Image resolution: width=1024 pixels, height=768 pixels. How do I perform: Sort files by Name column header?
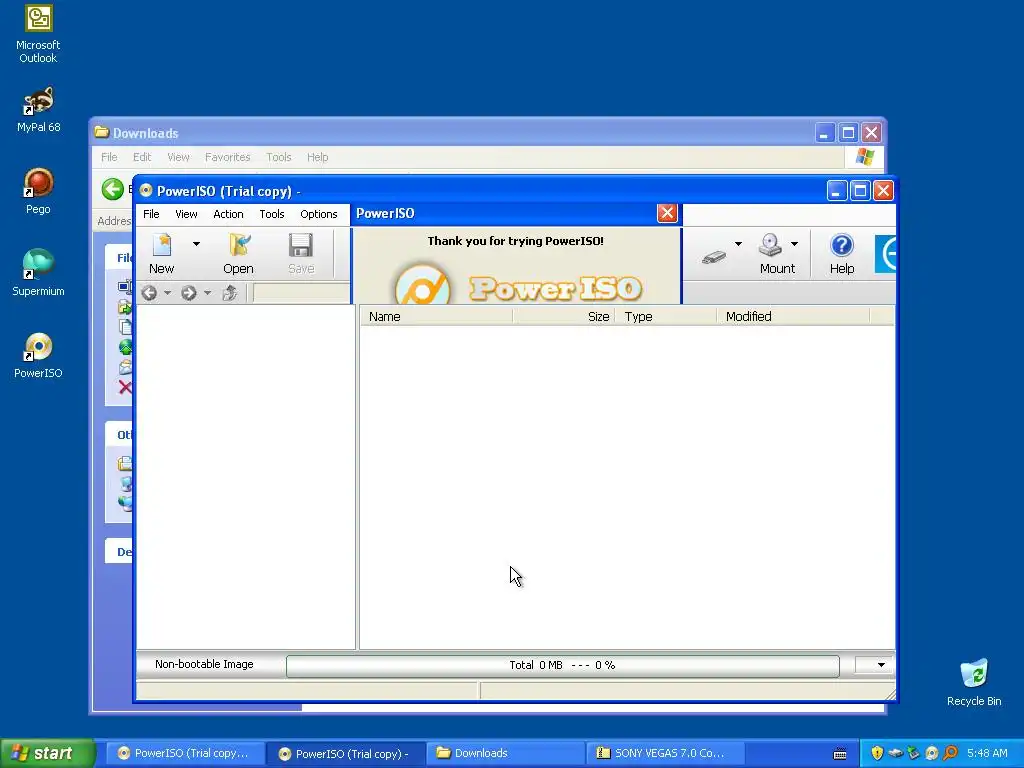coord(436,317)
